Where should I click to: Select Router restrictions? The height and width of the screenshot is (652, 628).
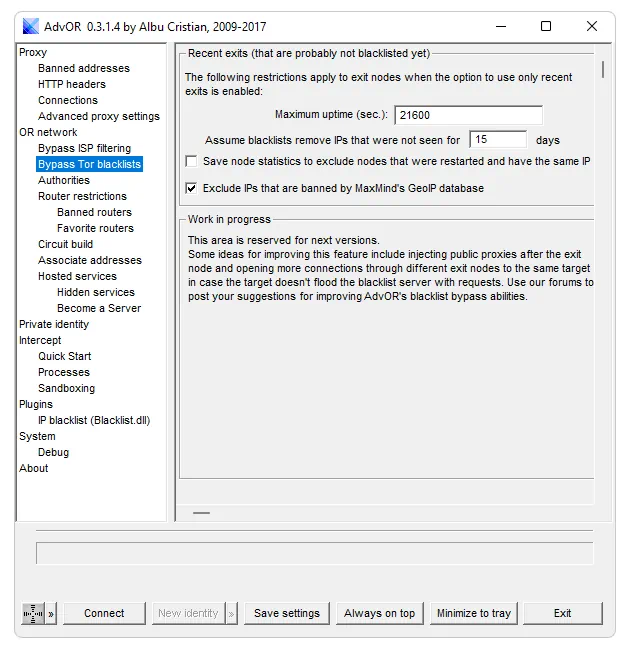tap(82, 196)
